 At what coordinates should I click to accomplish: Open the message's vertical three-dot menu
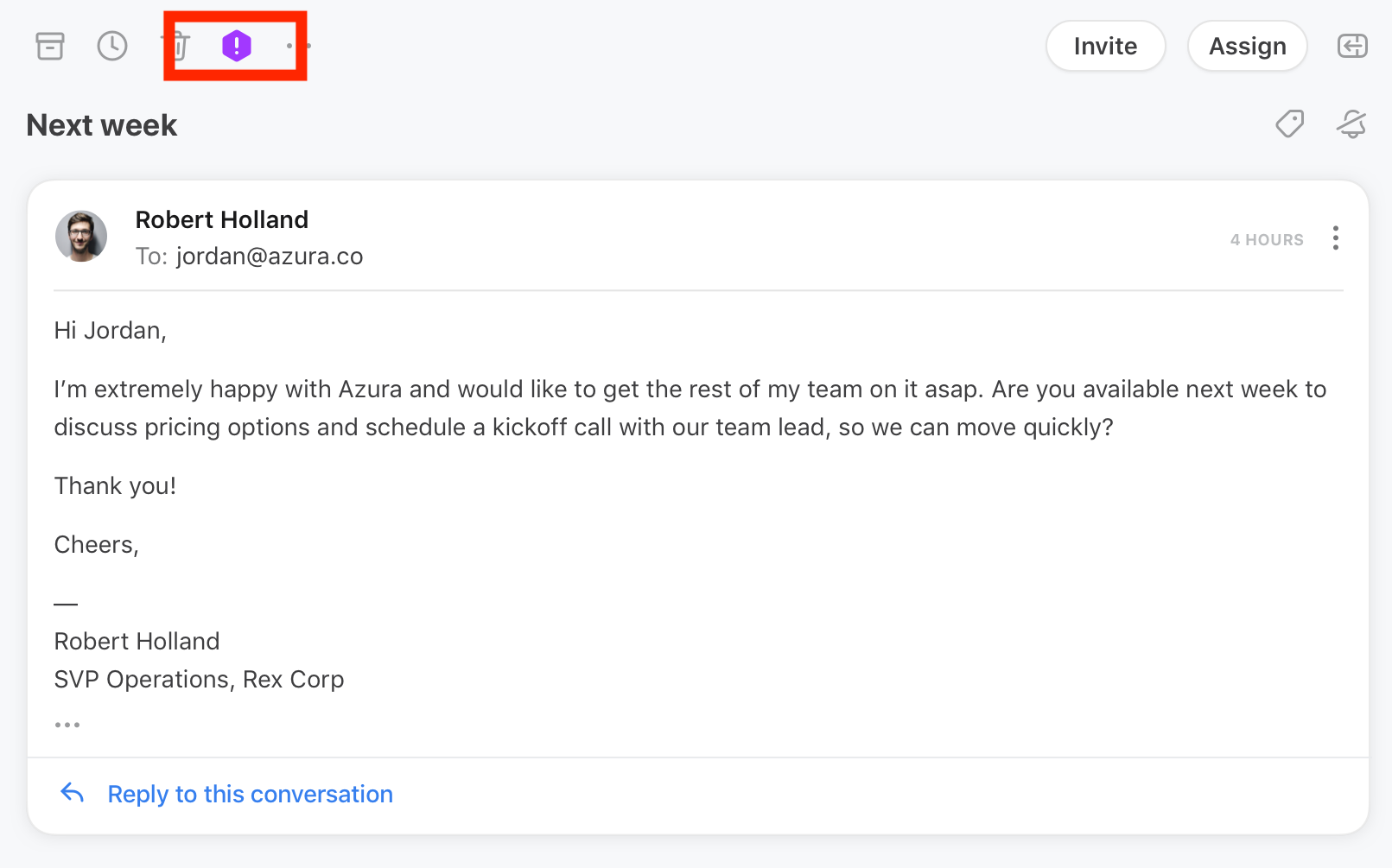[x=1336, y=238]
